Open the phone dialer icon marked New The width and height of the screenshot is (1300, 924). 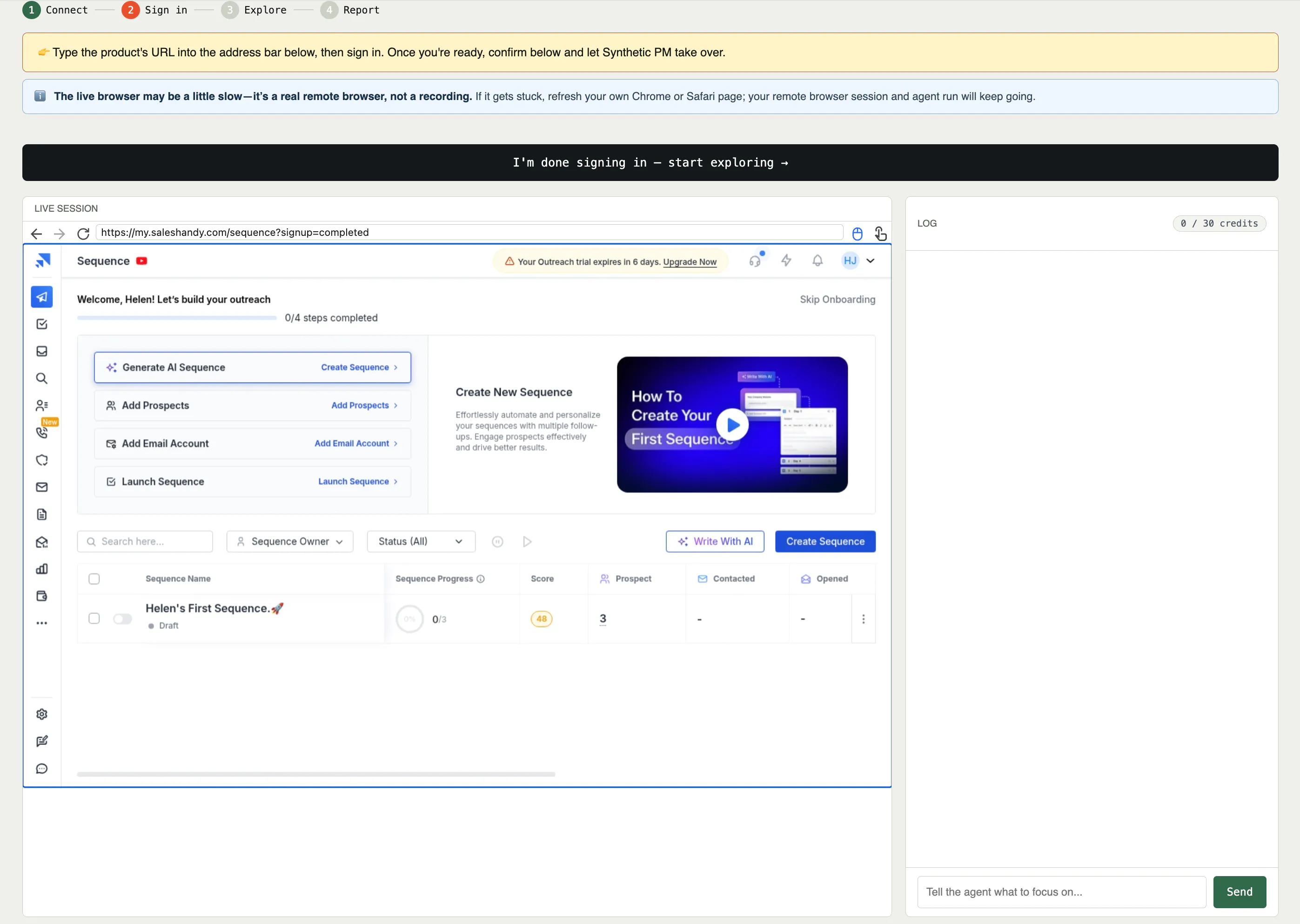pos(41,432)
